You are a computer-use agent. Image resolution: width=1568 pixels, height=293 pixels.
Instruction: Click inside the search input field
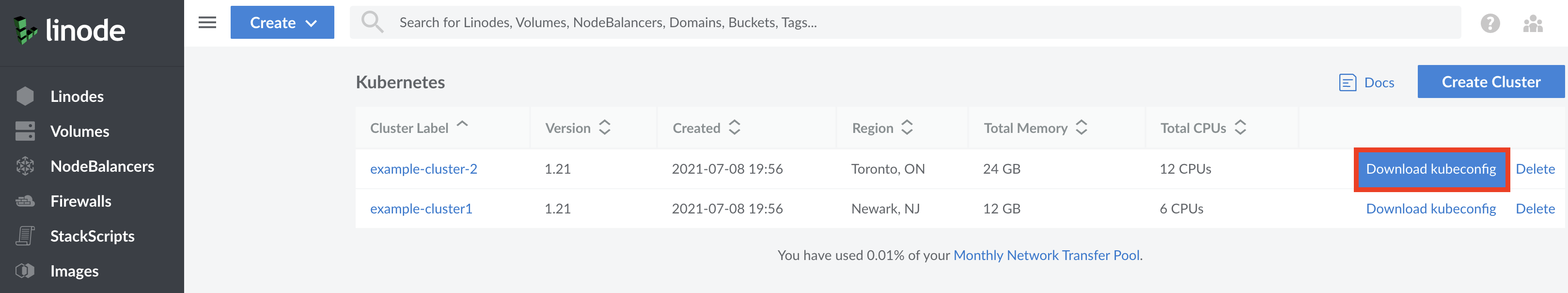tap(730, 22)
